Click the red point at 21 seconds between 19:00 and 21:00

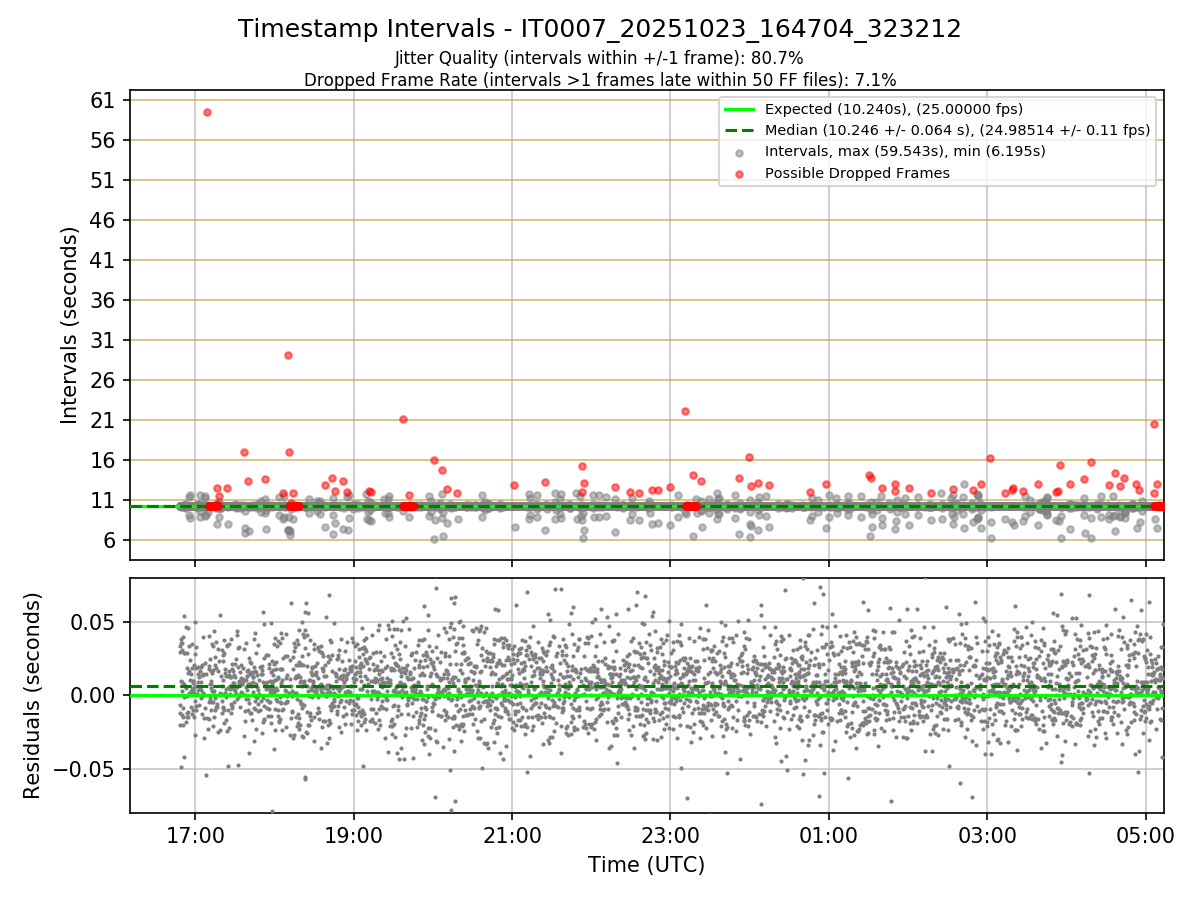(403, 419)
